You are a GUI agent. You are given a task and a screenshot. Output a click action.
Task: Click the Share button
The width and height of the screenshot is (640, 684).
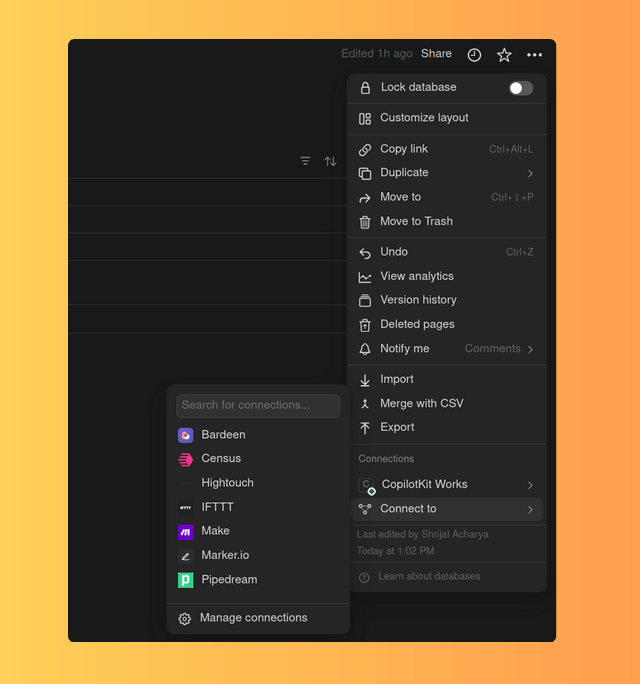coord(436,54)
